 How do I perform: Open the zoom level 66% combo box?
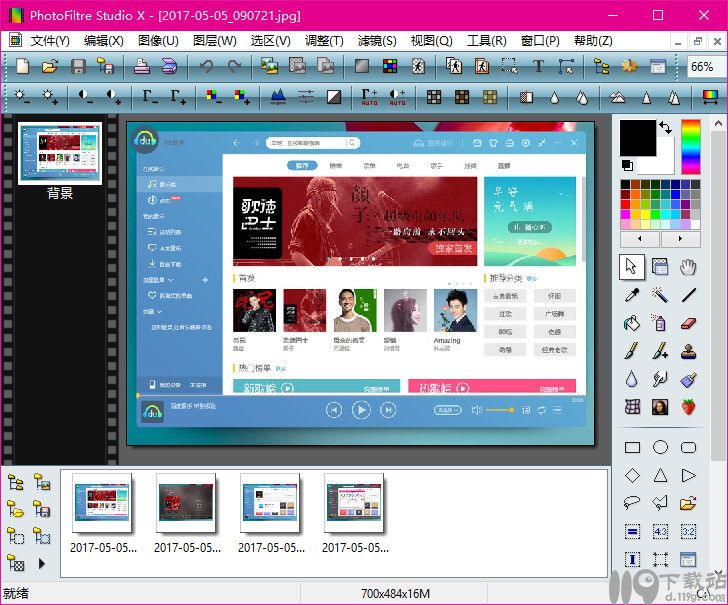point(706,67)
